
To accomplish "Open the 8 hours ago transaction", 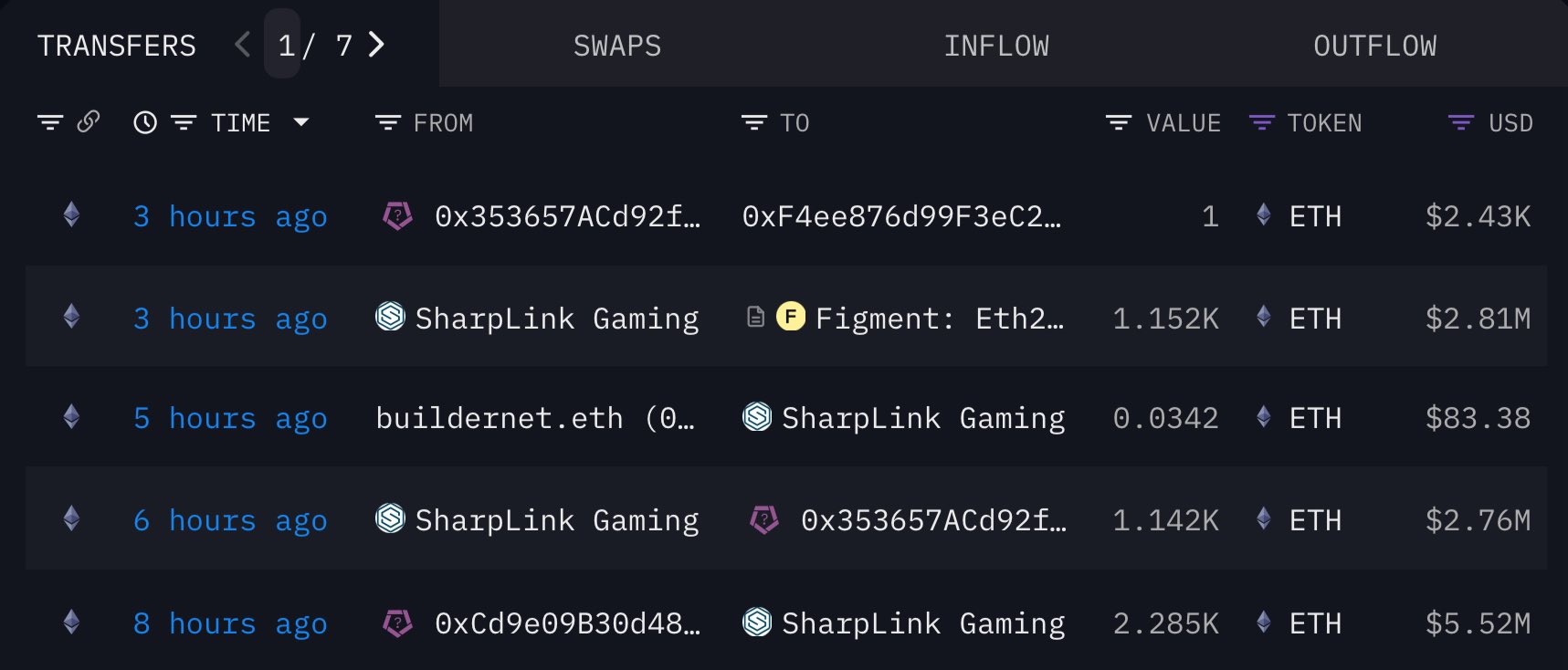I will [x=230, y=623].
